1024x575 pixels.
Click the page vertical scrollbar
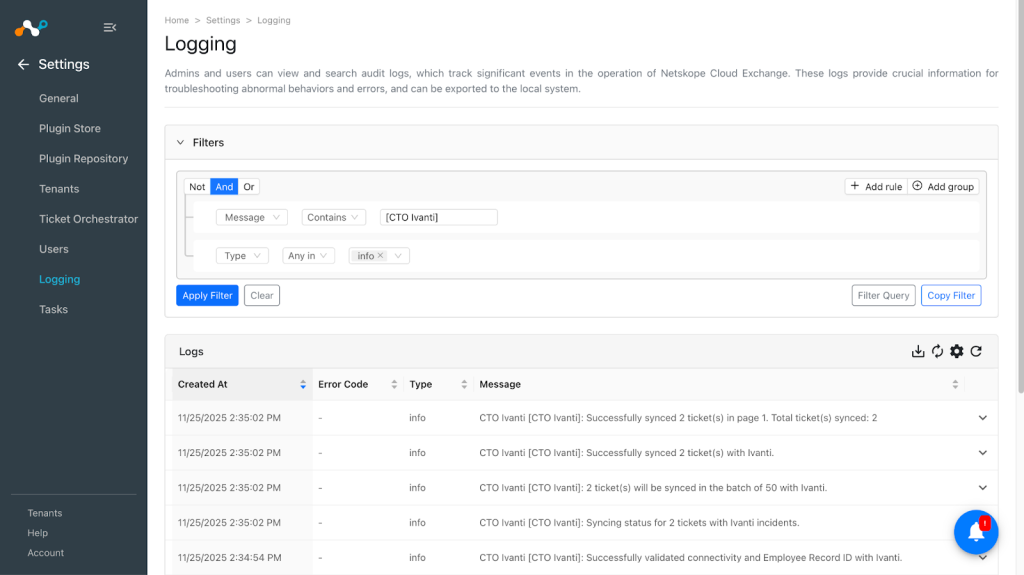click(x=1020, y=196)
